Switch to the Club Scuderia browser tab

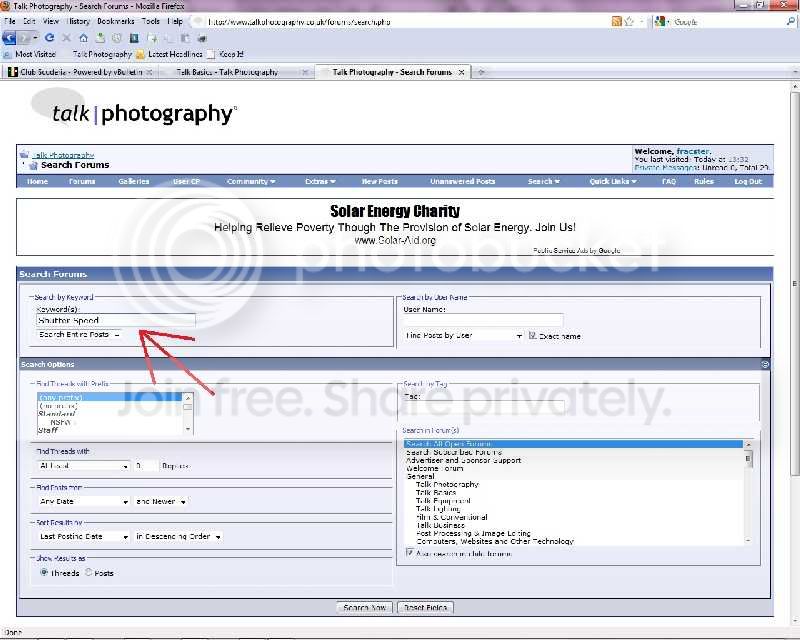coord(80,72)
